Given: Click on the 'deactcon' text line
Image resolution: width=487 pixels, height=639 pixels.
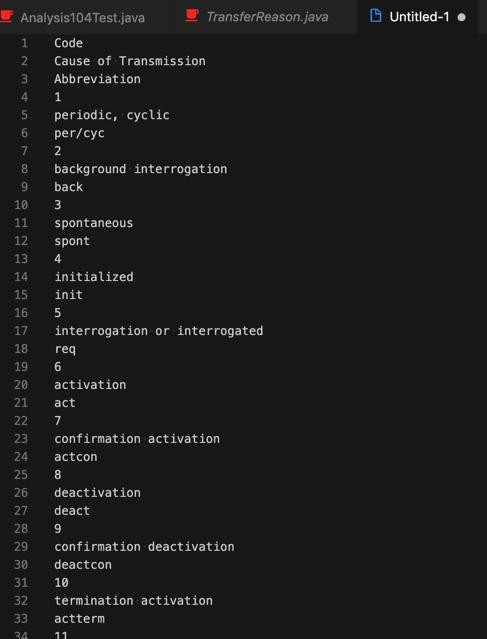Looking at the screenshot, I should [x=83, y=564].
